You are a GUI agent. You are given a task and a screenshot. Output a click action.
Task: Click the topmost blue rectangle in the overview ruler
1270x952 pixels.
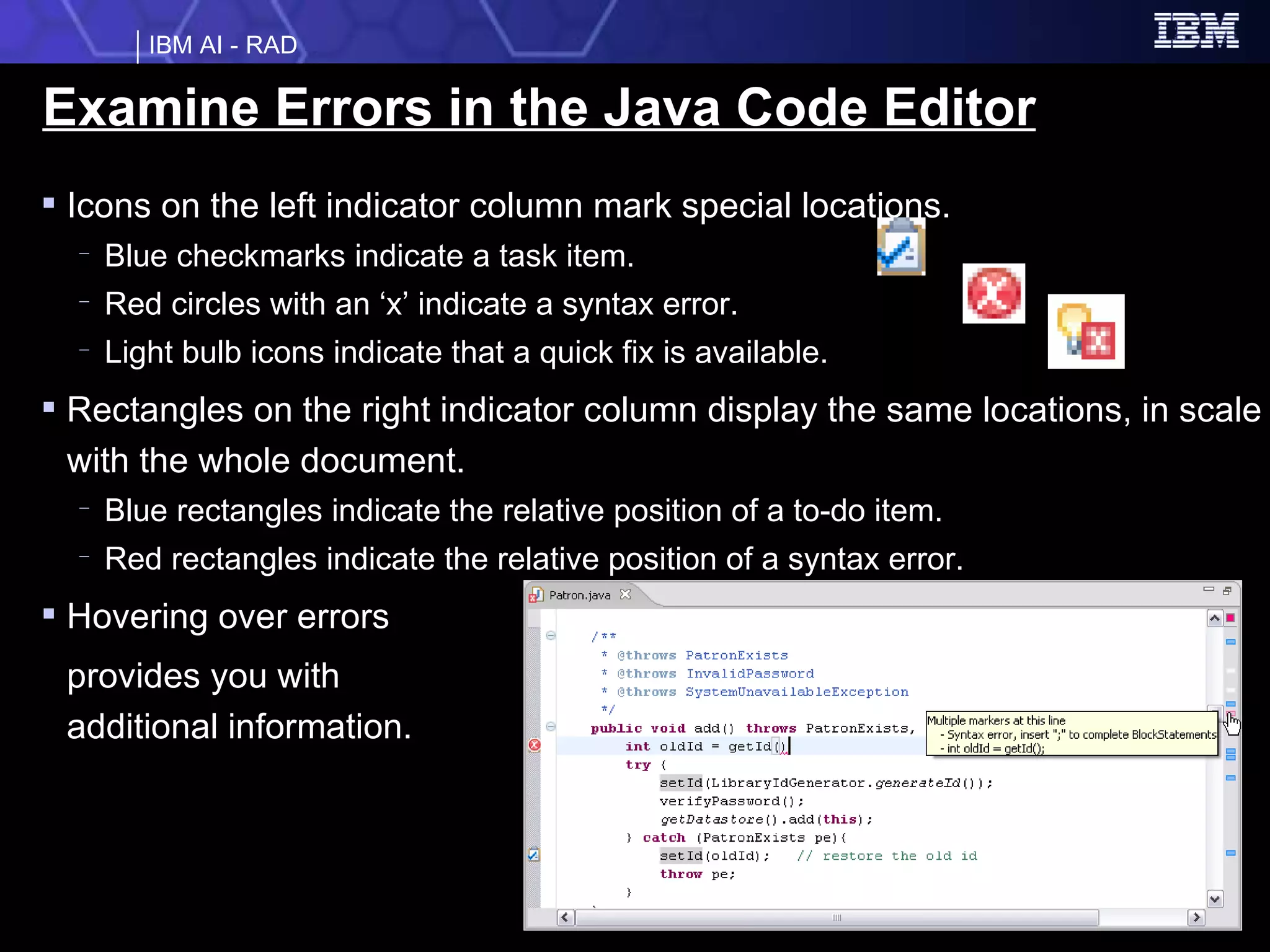(x=1231, y=642)
